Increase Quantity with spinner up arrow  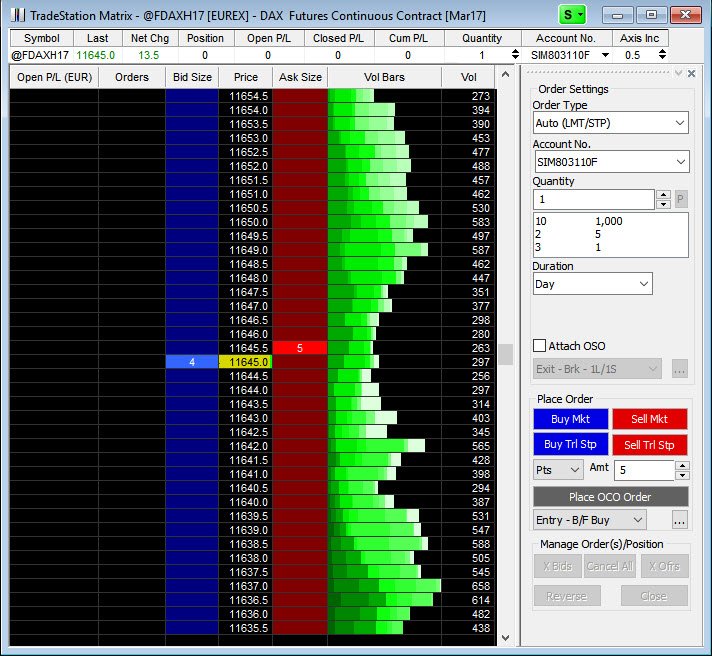(663, 194)
